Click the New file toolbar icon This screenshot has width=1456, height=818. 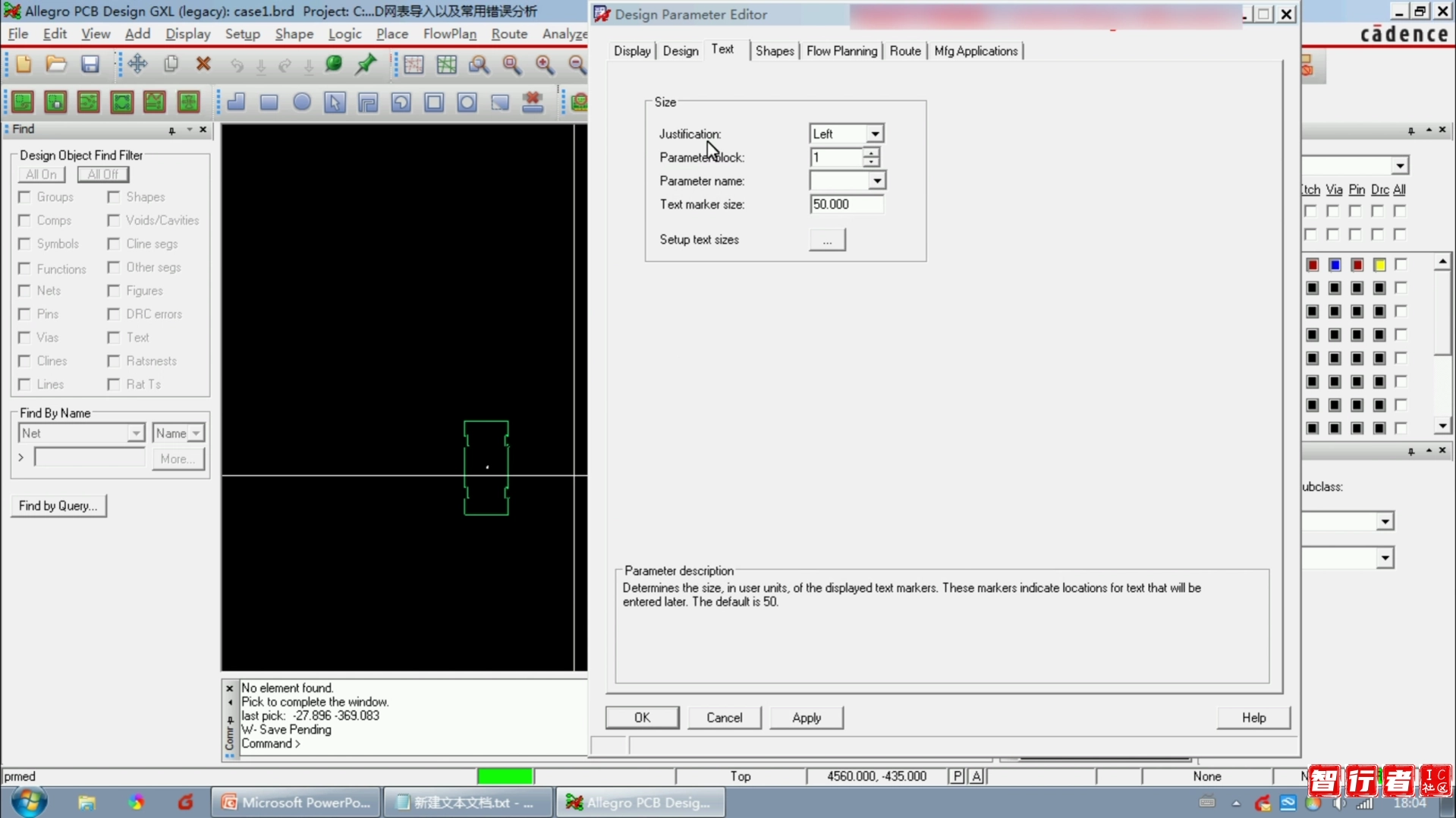24,64
